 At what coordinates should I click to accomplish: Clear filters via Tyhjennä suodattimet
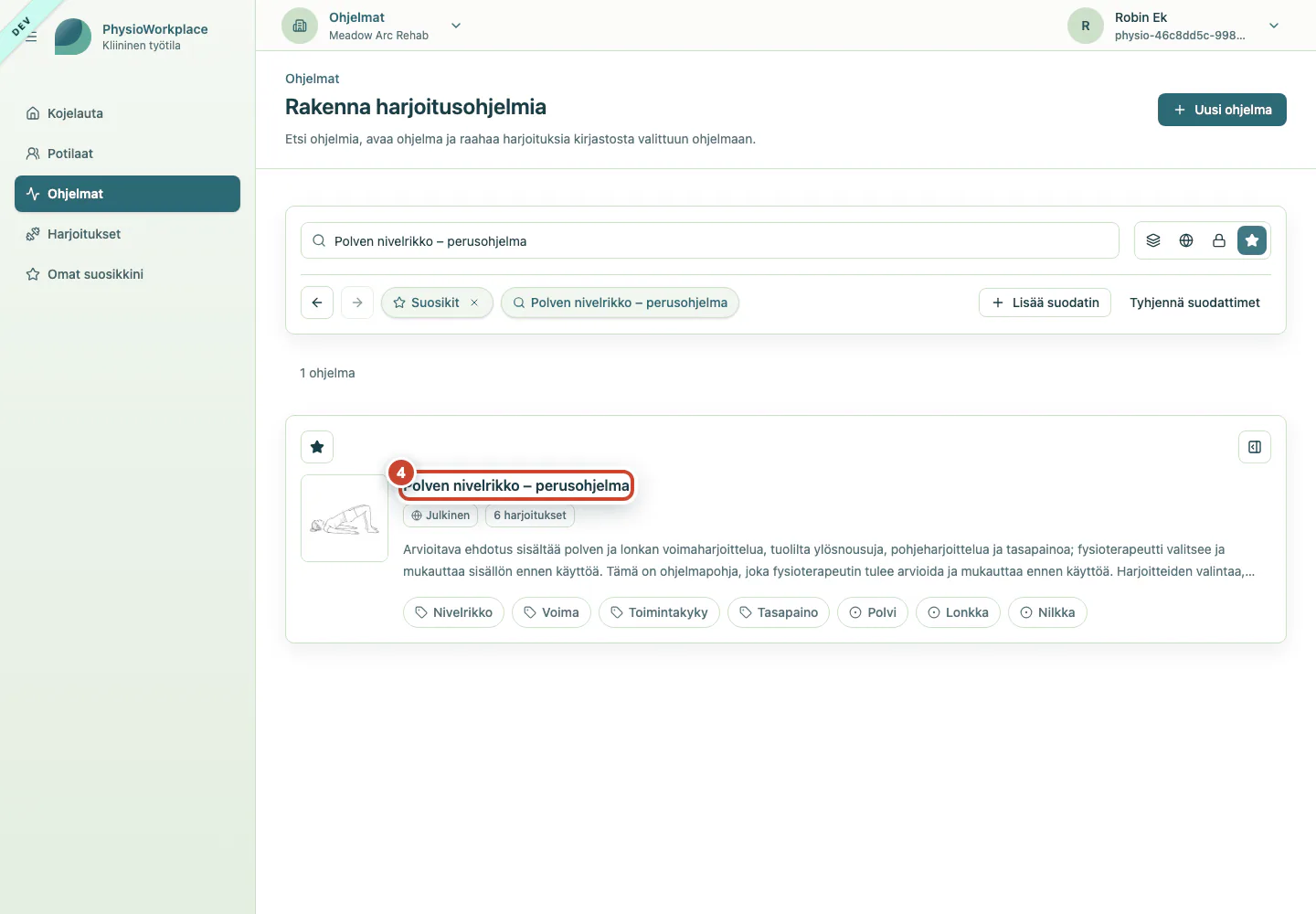(1194, 303)
